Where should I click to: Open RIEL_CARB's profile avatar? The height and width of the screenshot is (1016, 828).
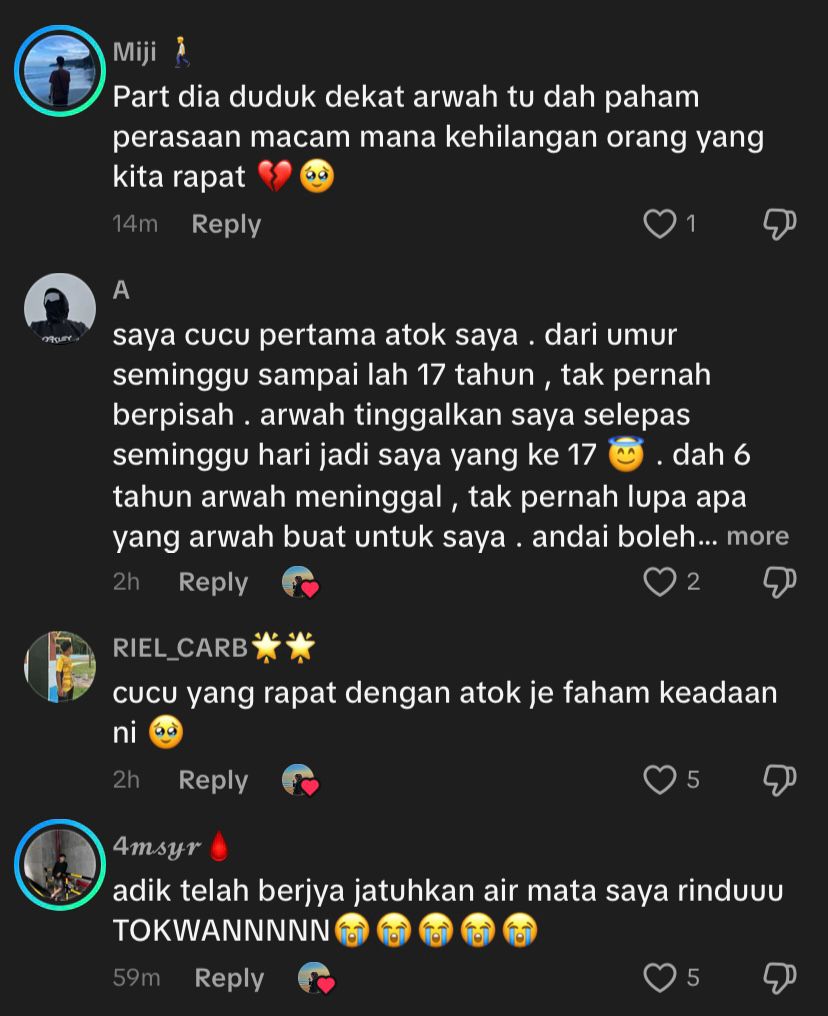pos(60,667)
